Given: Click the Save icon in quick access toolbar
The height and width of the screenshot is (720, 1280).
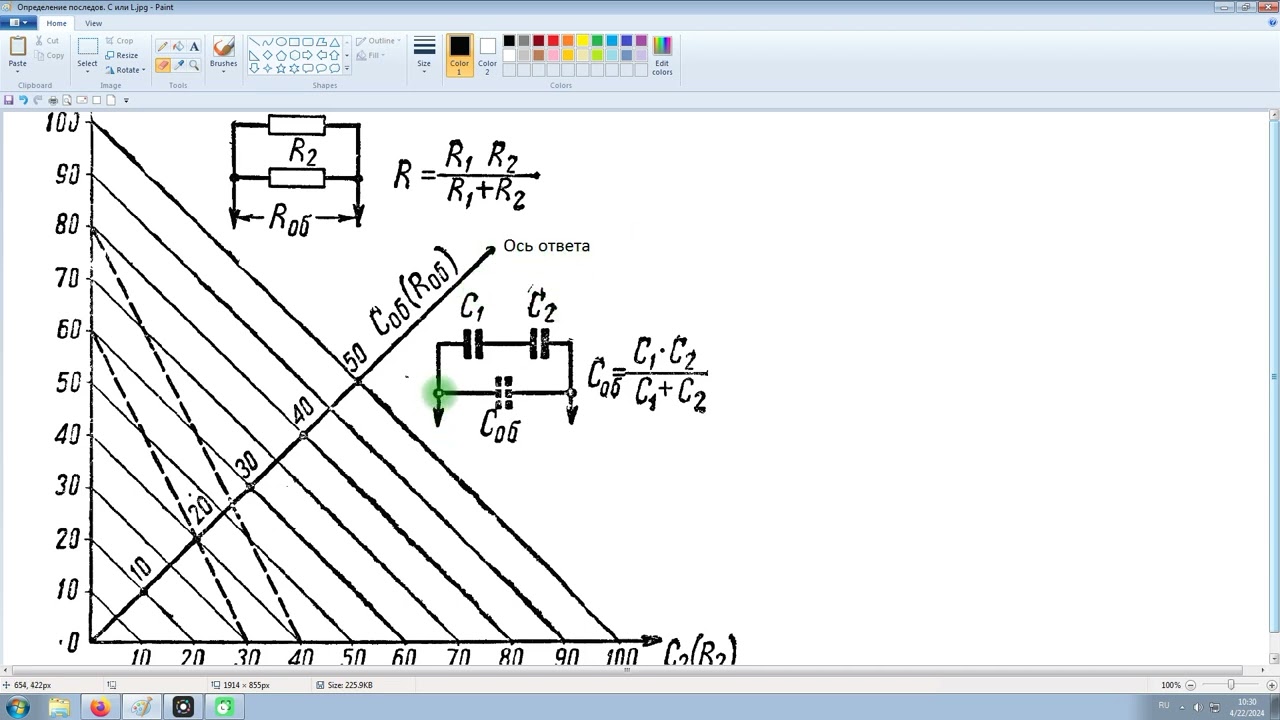Looking at the screenshot, I should 9,100.
